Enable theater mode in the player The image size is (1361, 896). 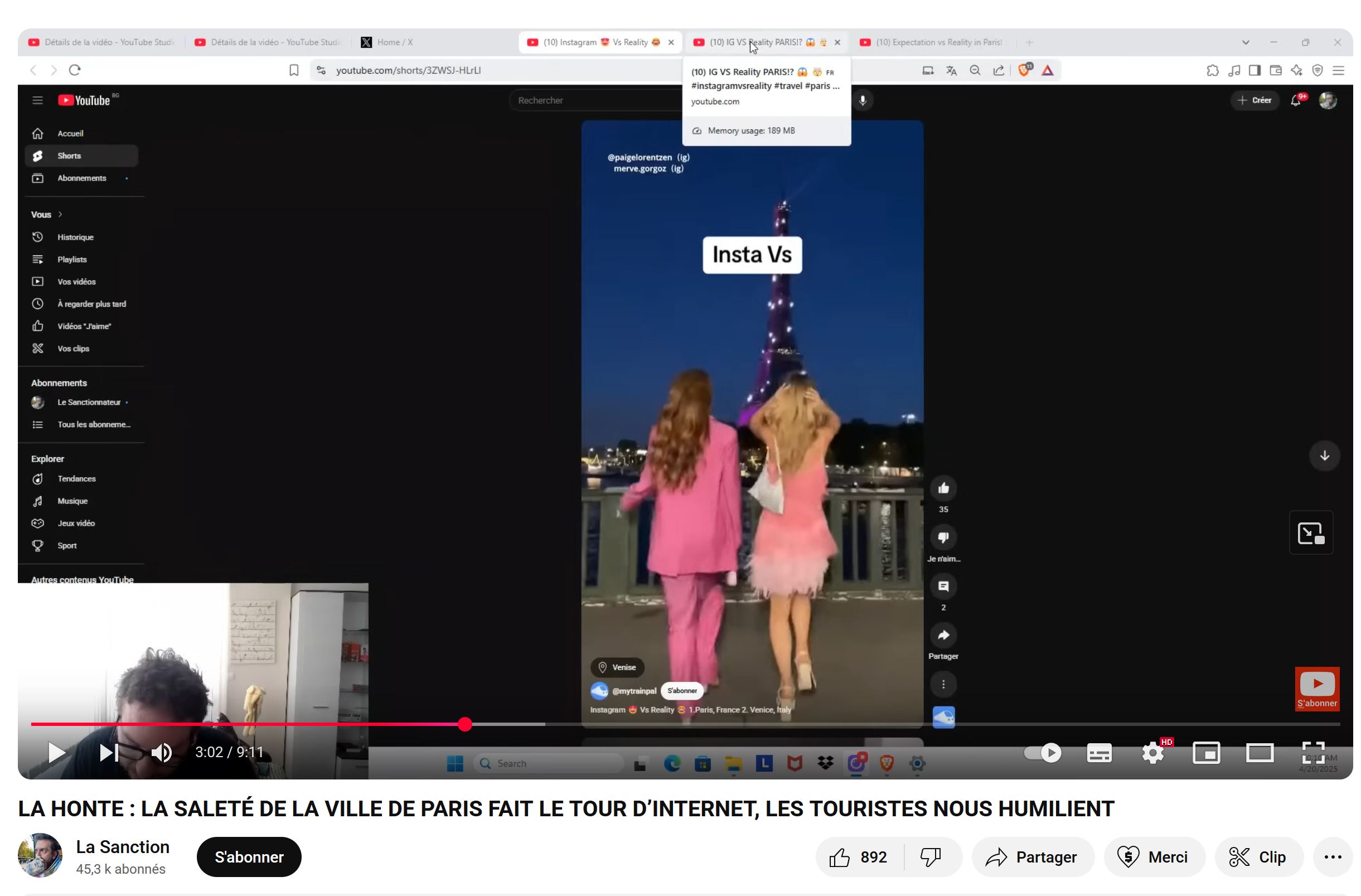pos(1260,753)
